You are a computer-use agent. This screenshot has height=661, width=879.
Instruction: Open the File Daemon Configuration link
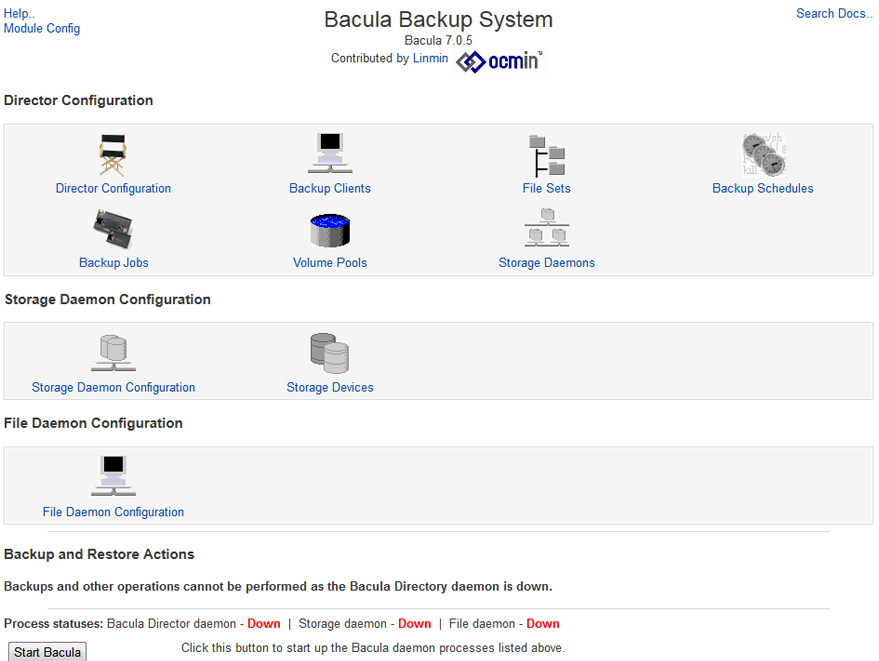113,512
